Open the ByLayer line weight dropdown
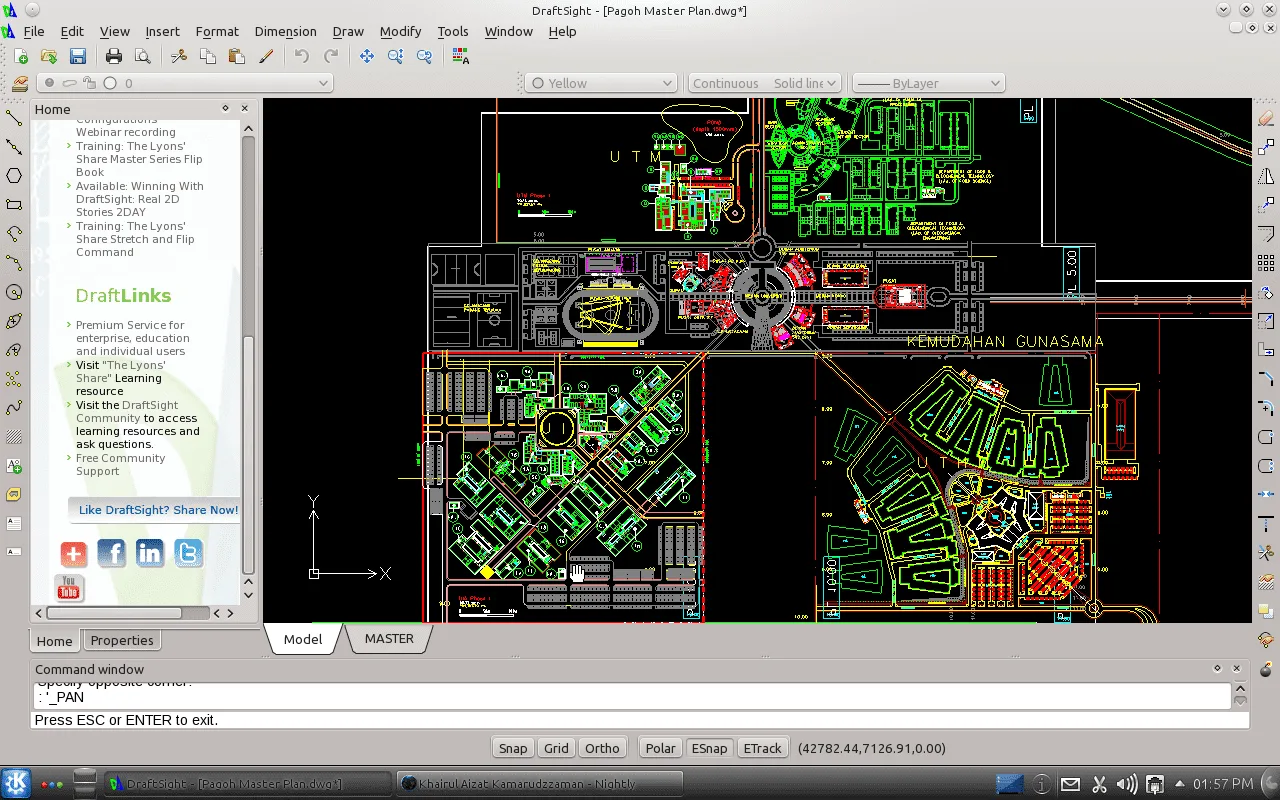Image resolution: width=1280 pixels, height=800 pixels. tap(928, 84)
